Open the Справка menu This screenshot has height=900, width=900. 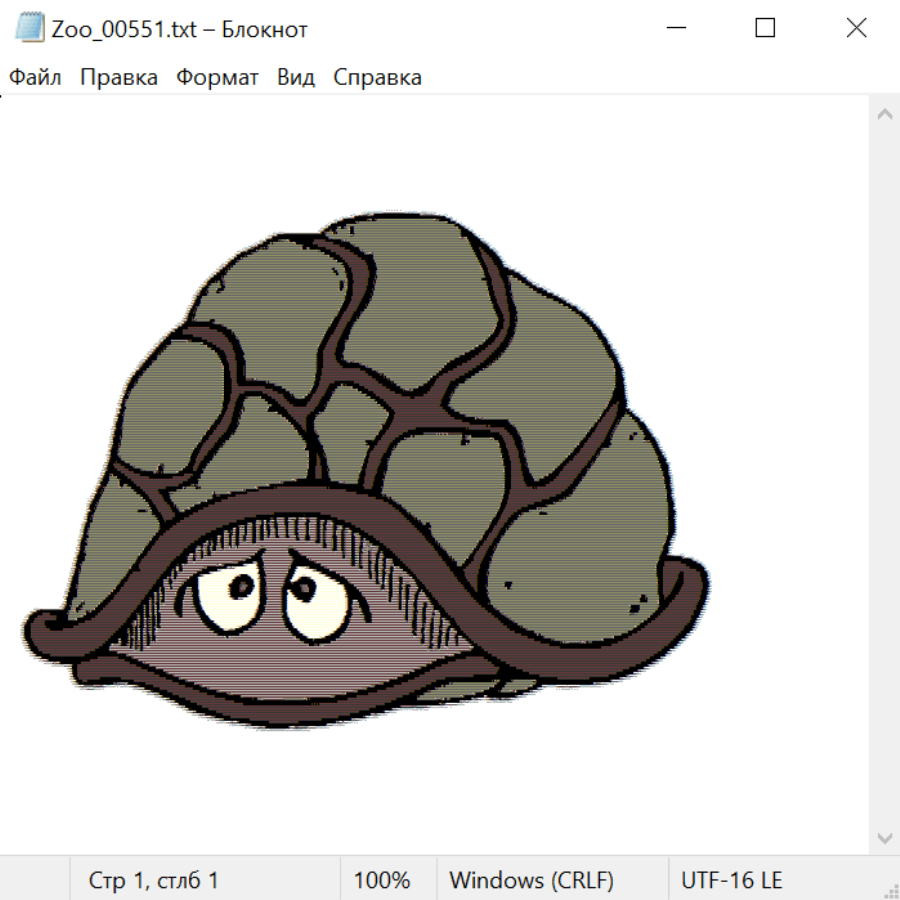377,78
